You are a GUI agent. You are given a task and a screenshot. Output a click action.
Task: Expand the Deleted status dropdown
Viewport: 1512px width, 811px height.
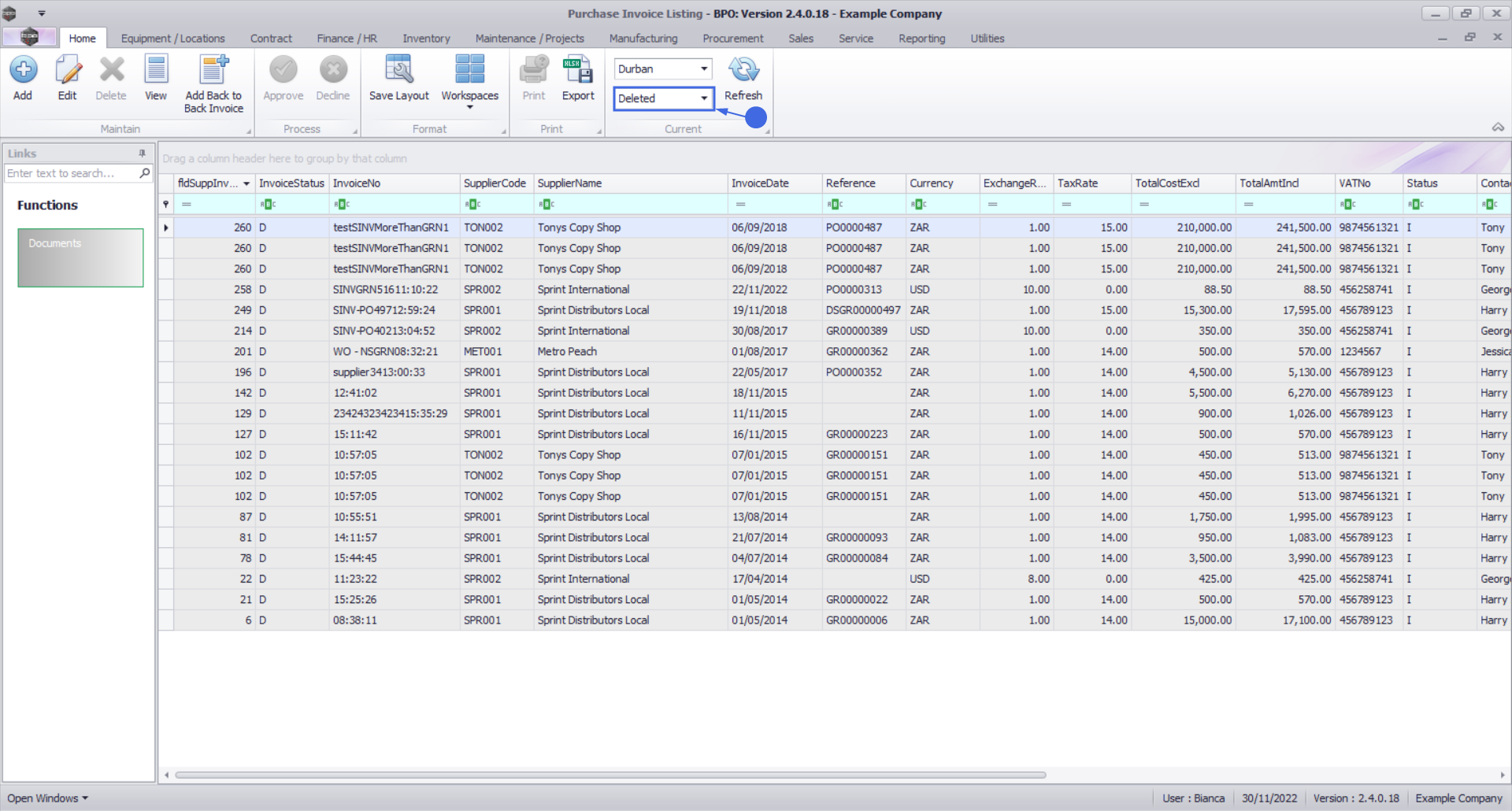(703, 98)
